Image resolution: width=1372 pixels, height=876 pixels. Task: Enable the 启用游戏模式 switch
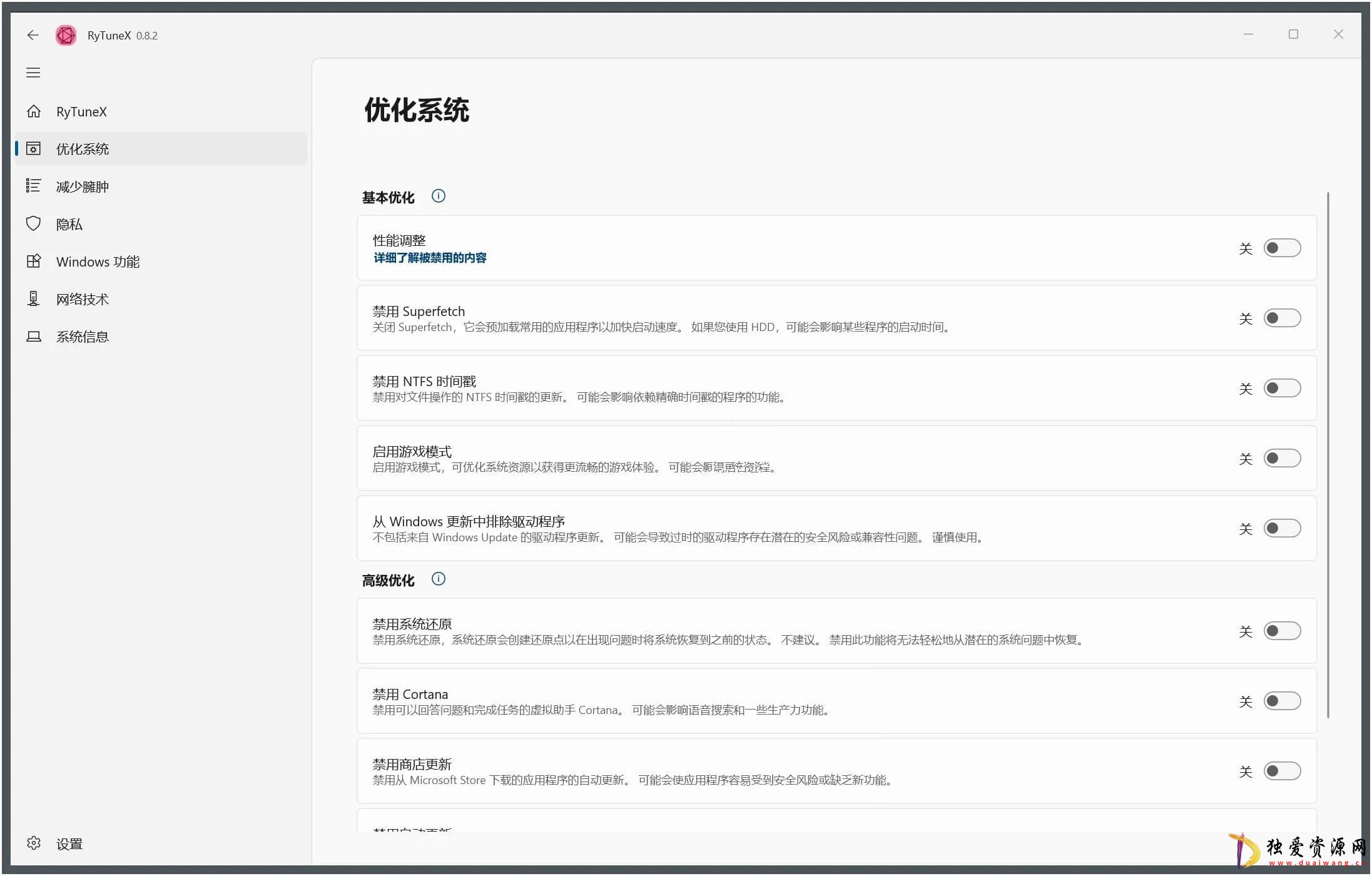1282,458
